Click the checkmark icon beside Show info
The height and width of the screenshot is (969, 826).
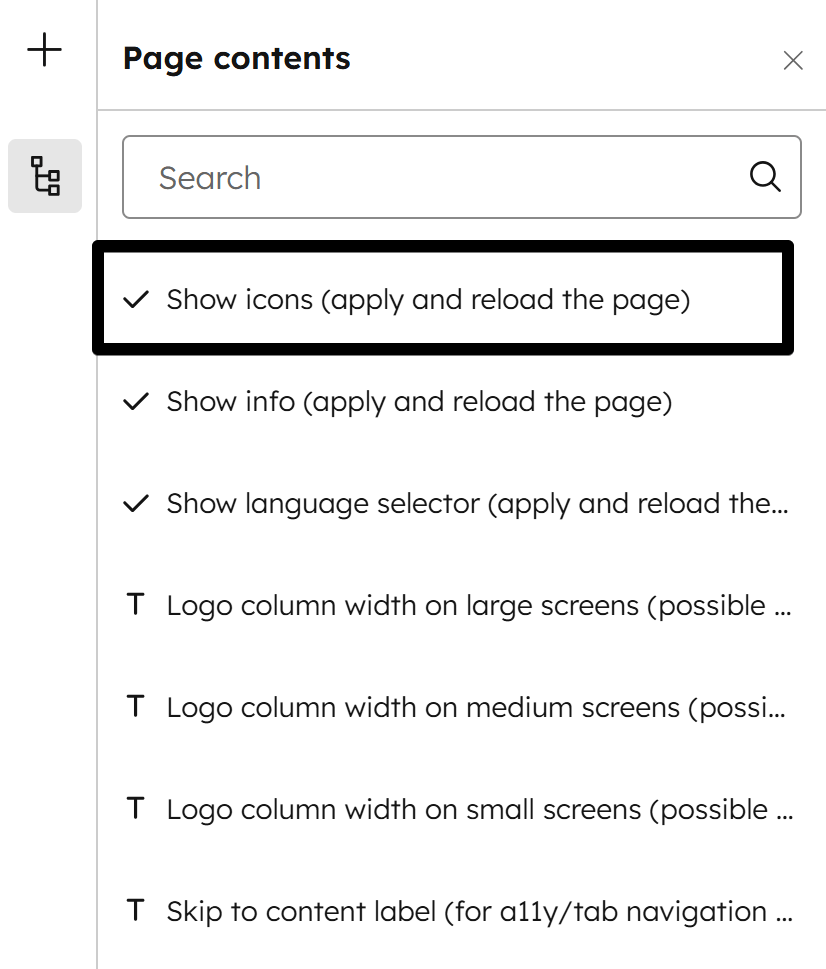coord(135,402)
